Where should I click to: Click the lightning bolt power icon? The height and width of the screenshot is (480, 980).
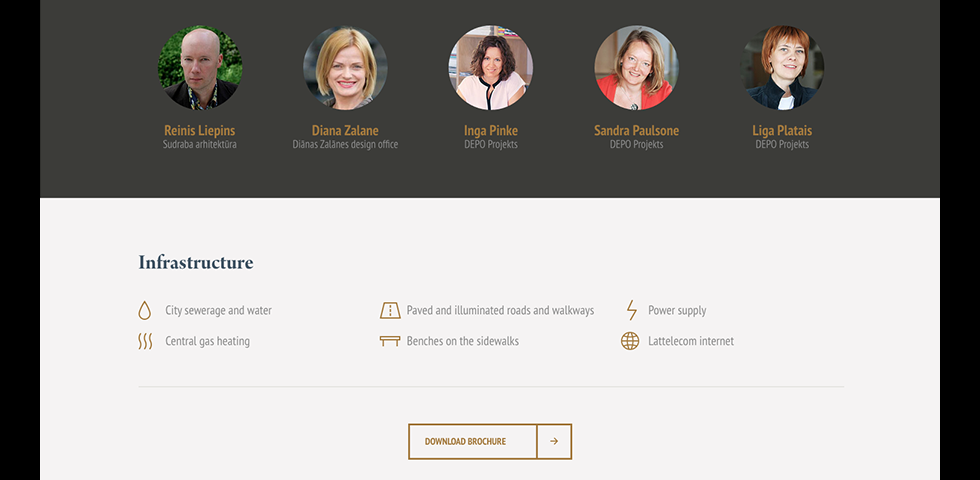coord(631,310)
